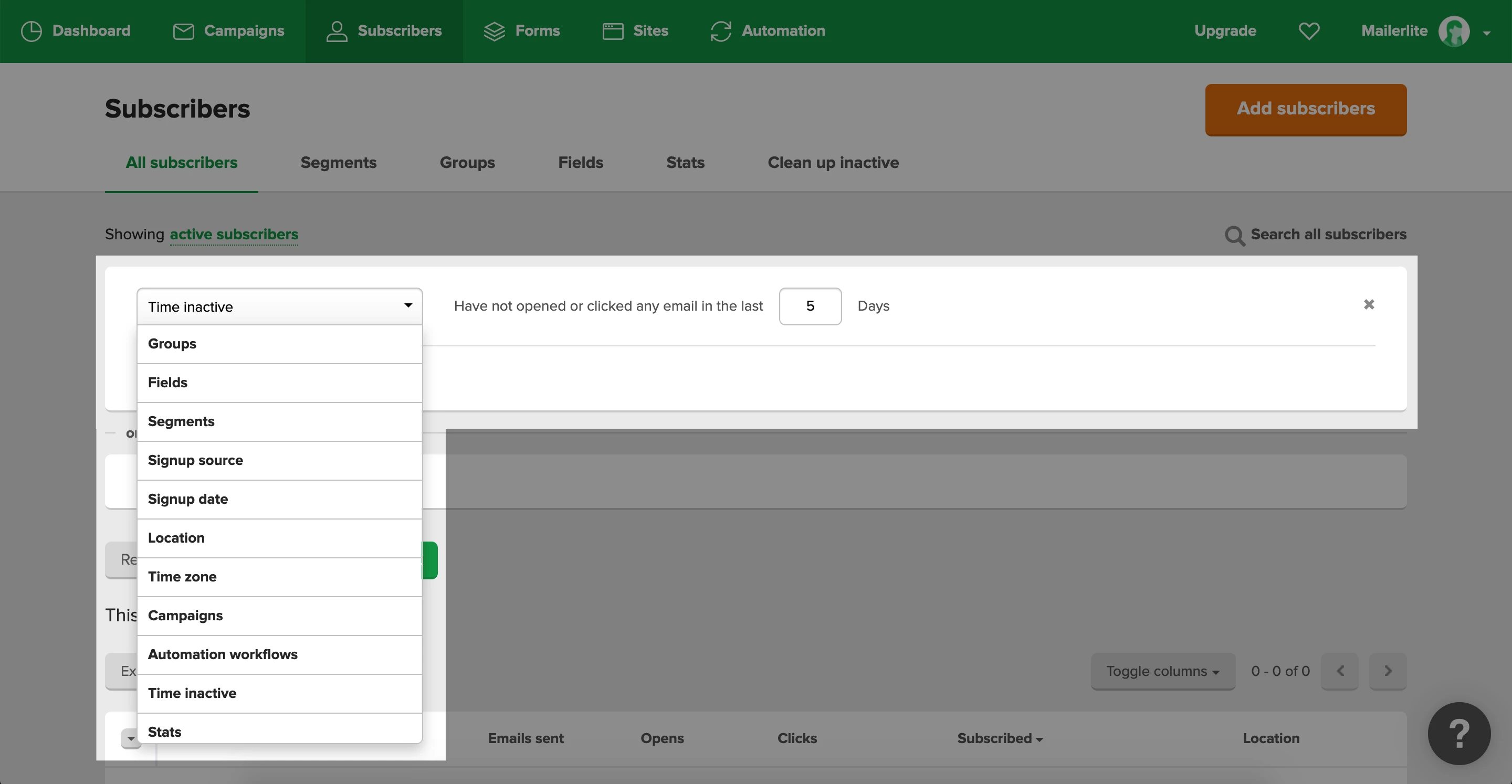Click the Sites browser window icon

(x=613, y=31)
